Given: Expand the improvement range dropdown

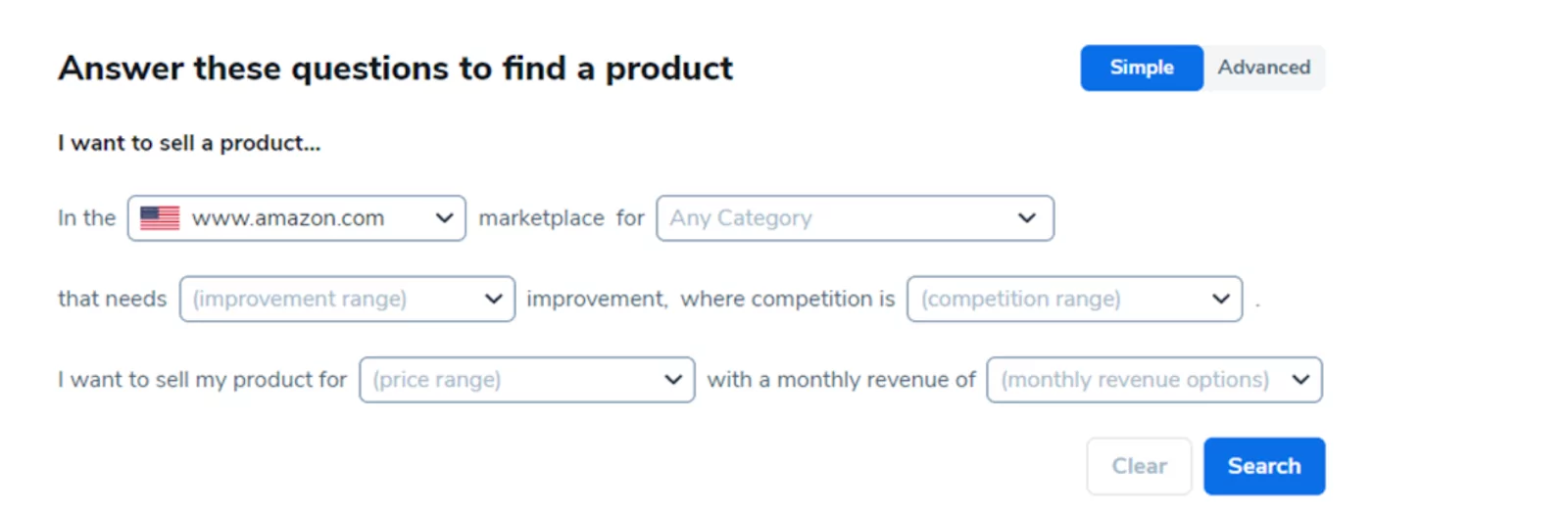Looking at the screenshot, I should [347, 299].
